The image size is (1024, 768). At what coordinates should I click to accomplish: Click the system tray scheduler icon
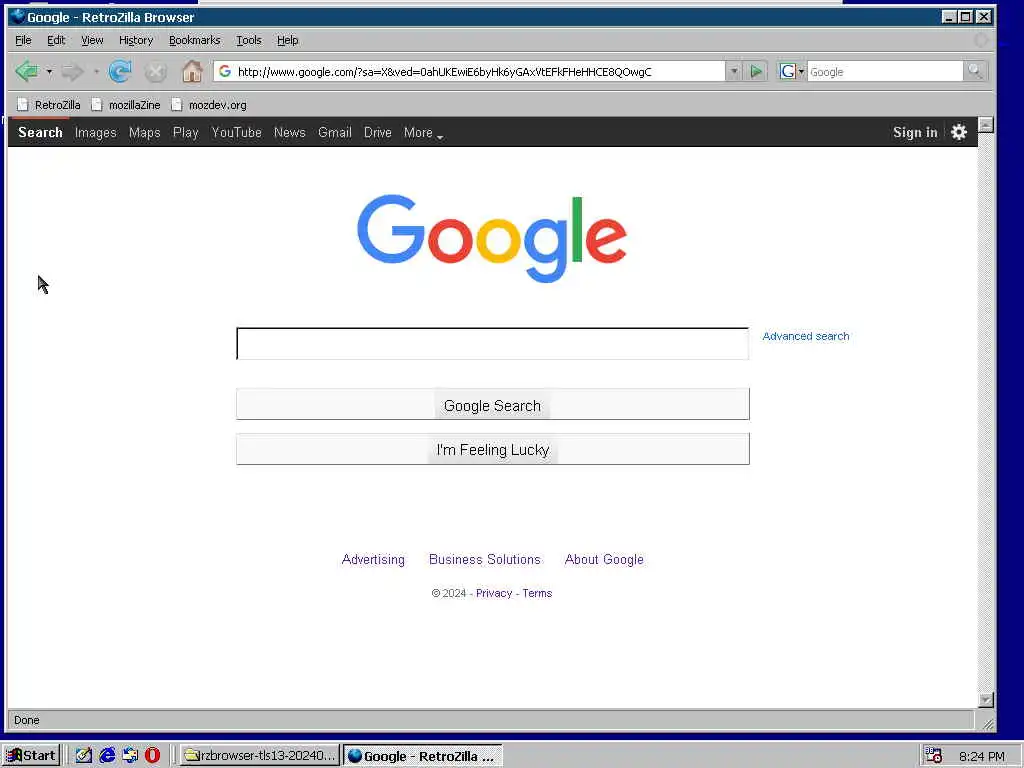tap(934, 756)
